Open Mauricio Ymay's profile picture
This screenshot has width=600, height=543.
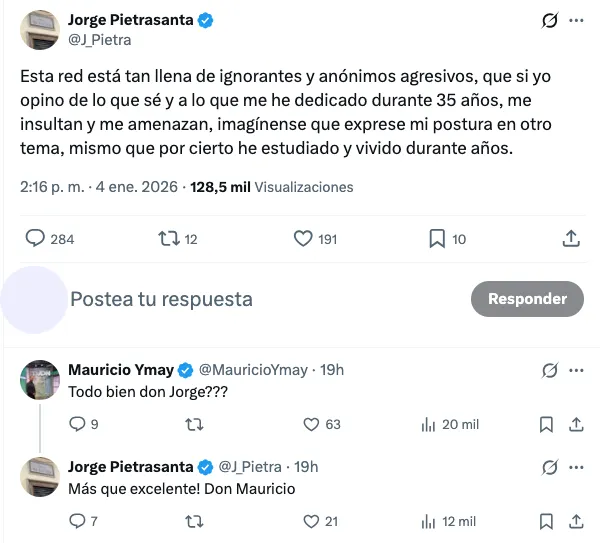(x=40, y=380)
